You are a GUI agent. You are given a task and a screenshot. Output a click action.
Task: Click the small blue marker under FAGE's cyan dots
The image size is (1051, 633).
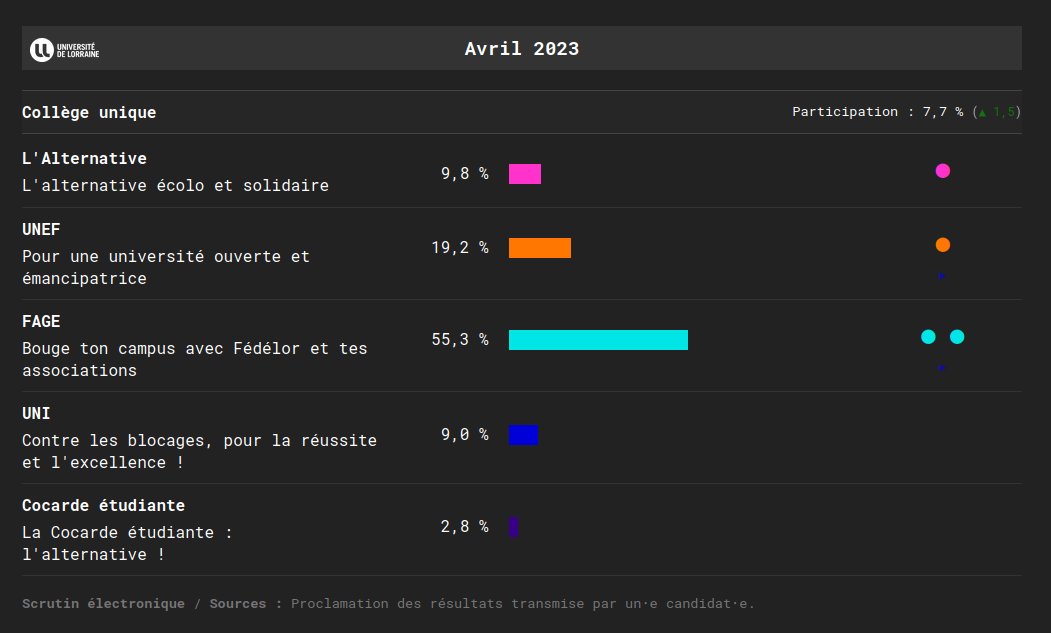coord(941,367)
